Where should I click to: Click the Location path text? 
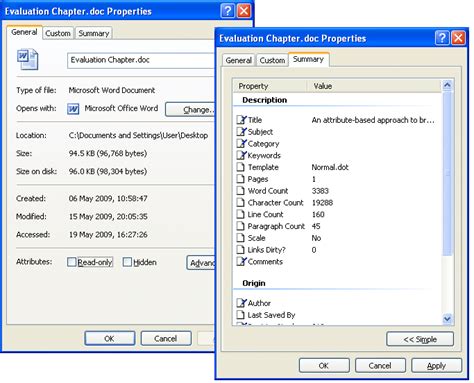click(138, 135)
